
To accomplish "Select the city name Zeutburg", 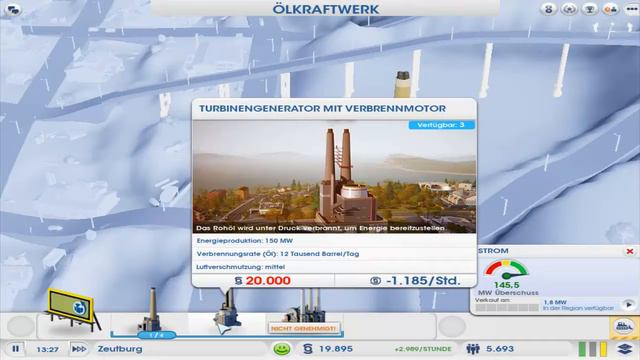I will click(x=120, y=349).
